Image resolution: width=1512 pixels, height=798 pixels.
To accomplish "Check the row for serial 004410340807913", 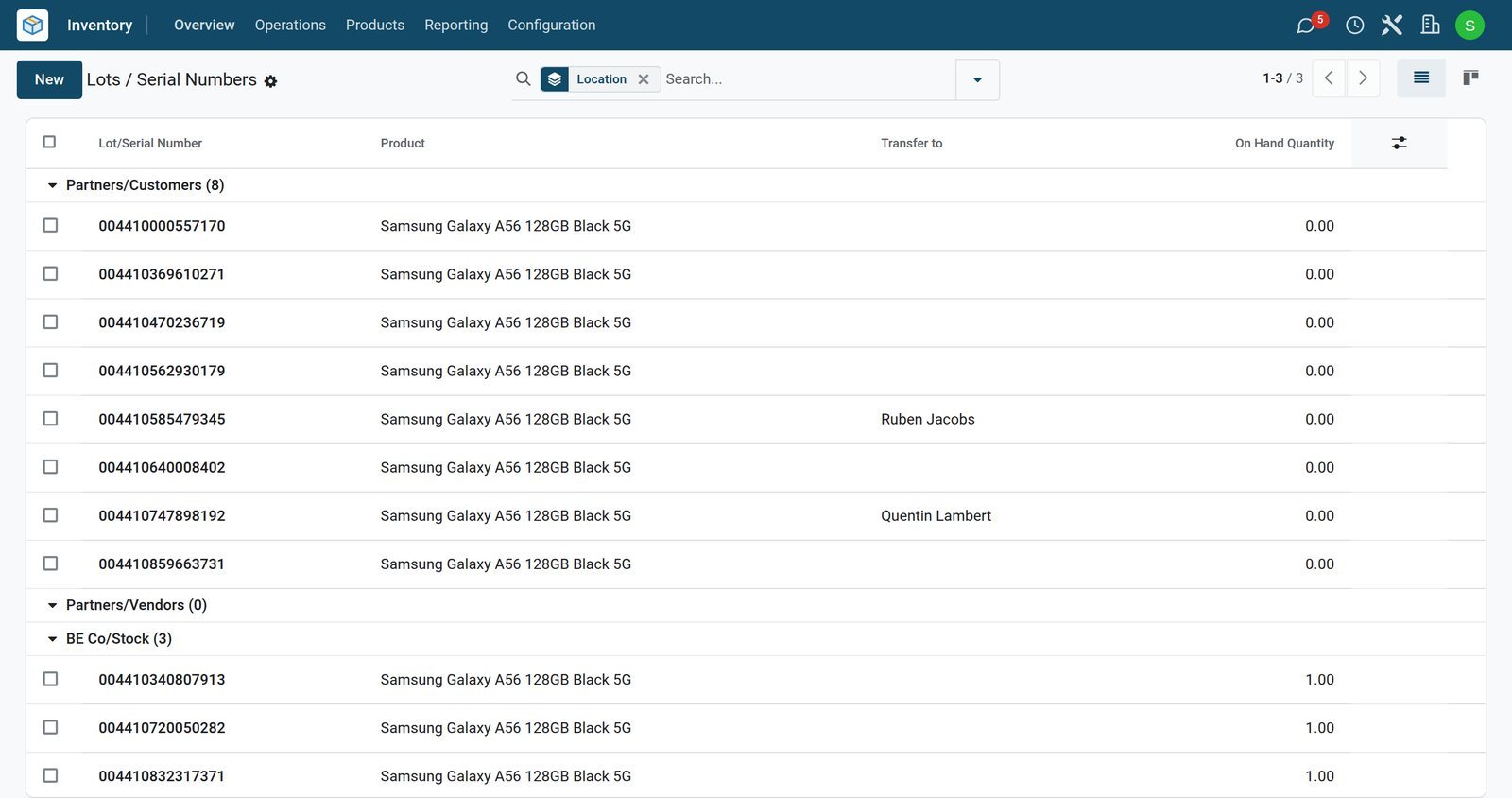I will point(51,679).
